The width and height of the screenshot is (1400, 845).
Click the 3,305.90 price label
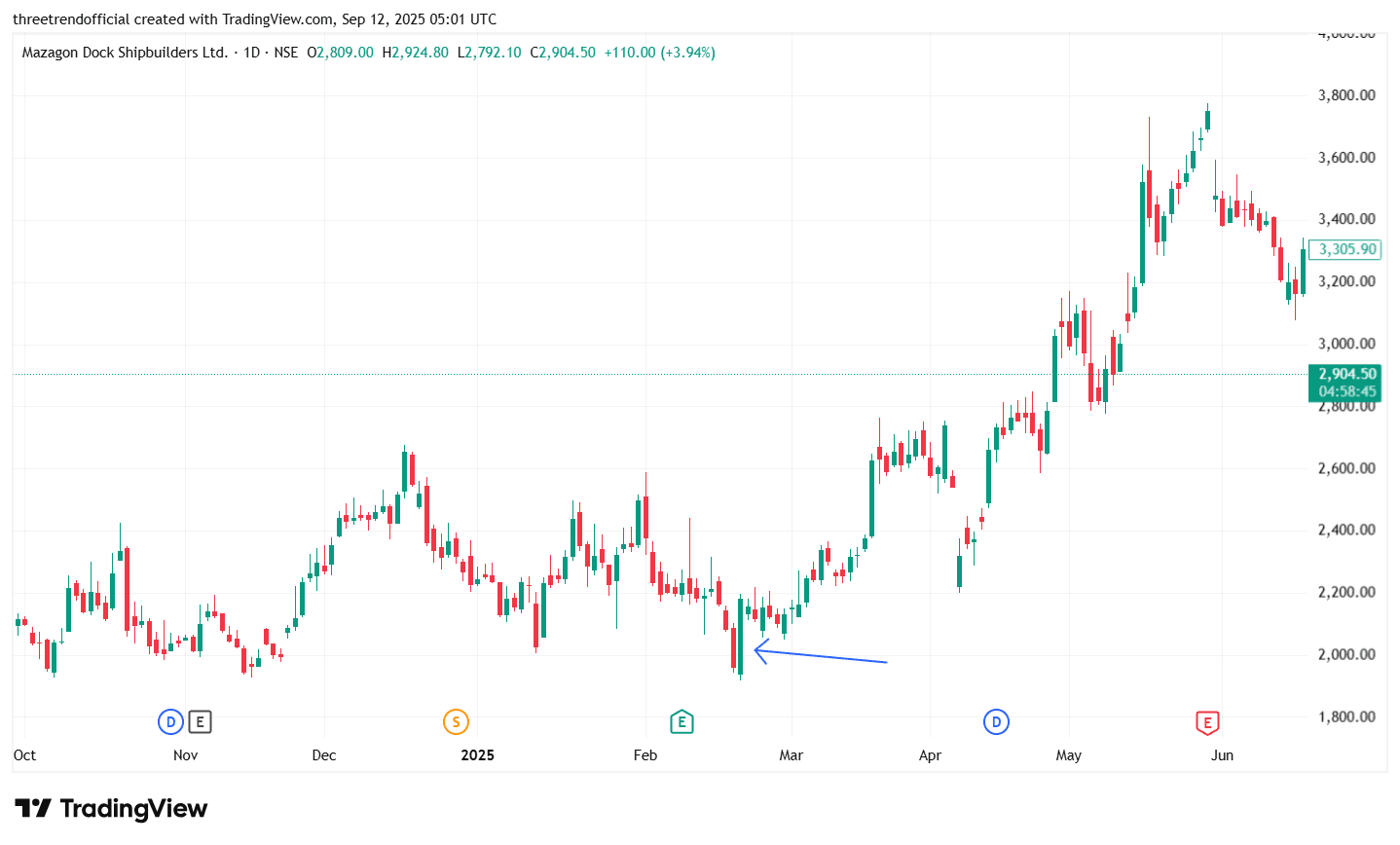click(x=1347, y=249)
